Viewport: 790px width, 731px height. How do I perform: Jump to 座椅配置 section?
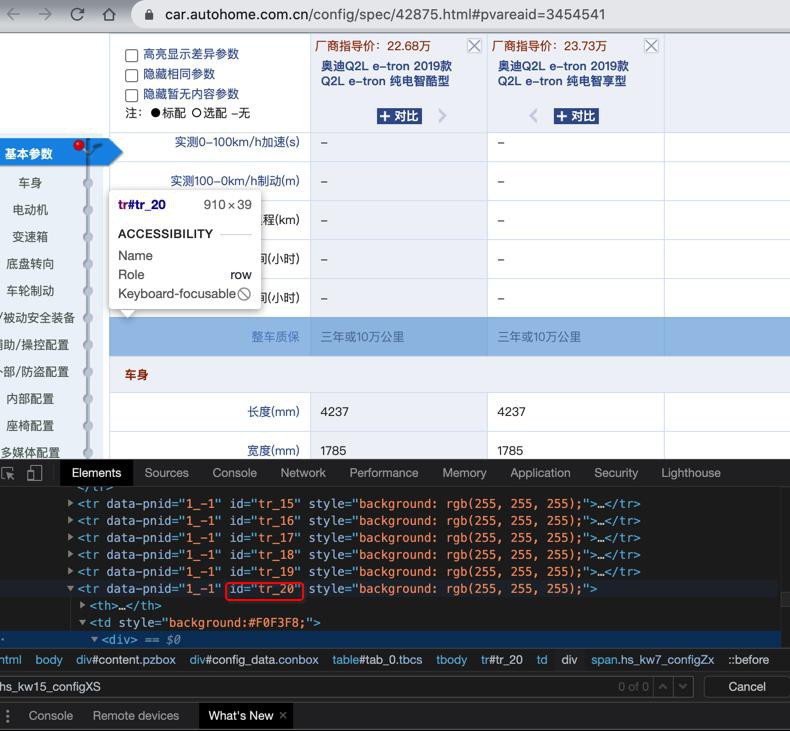[30, 425]
